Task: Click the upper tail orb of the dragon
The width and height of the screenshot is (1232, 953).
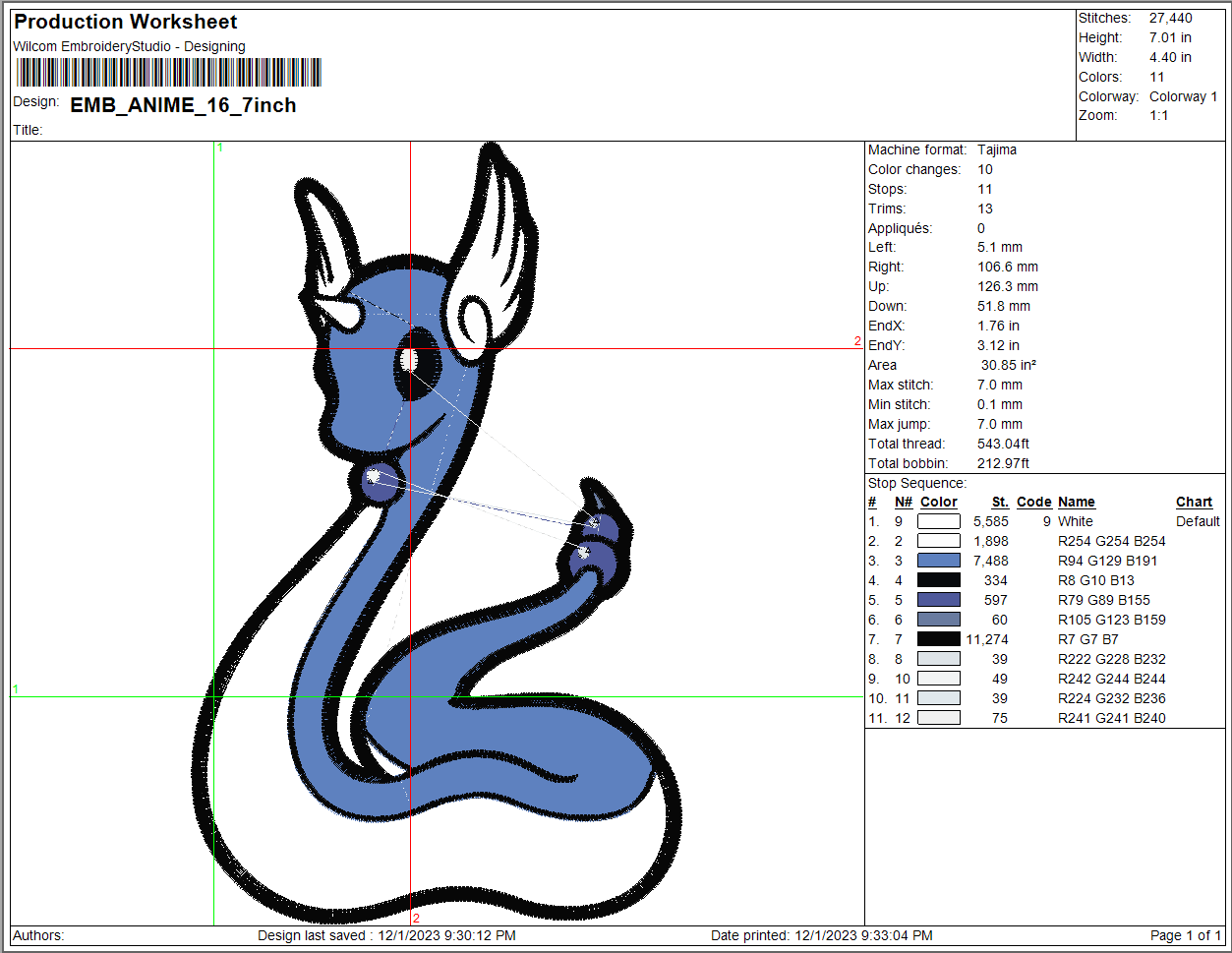Action: 601,528
